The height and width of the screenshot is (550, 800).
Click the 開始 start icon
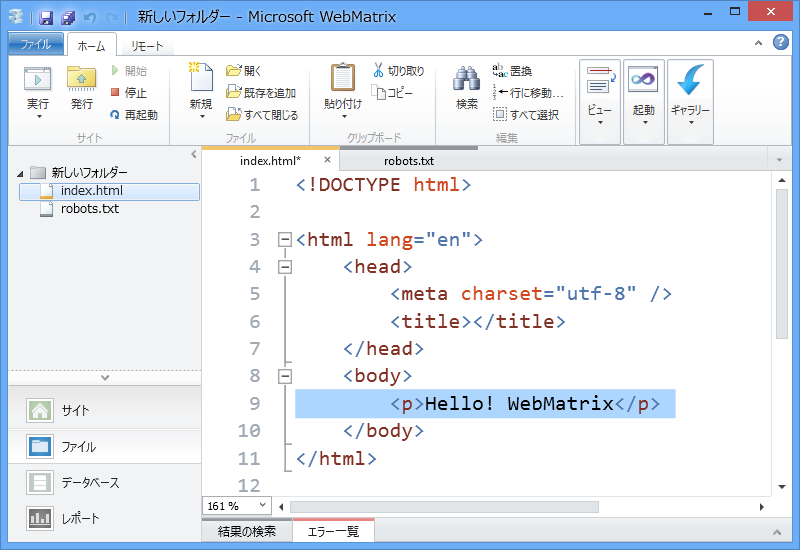[x=115, y=70]
